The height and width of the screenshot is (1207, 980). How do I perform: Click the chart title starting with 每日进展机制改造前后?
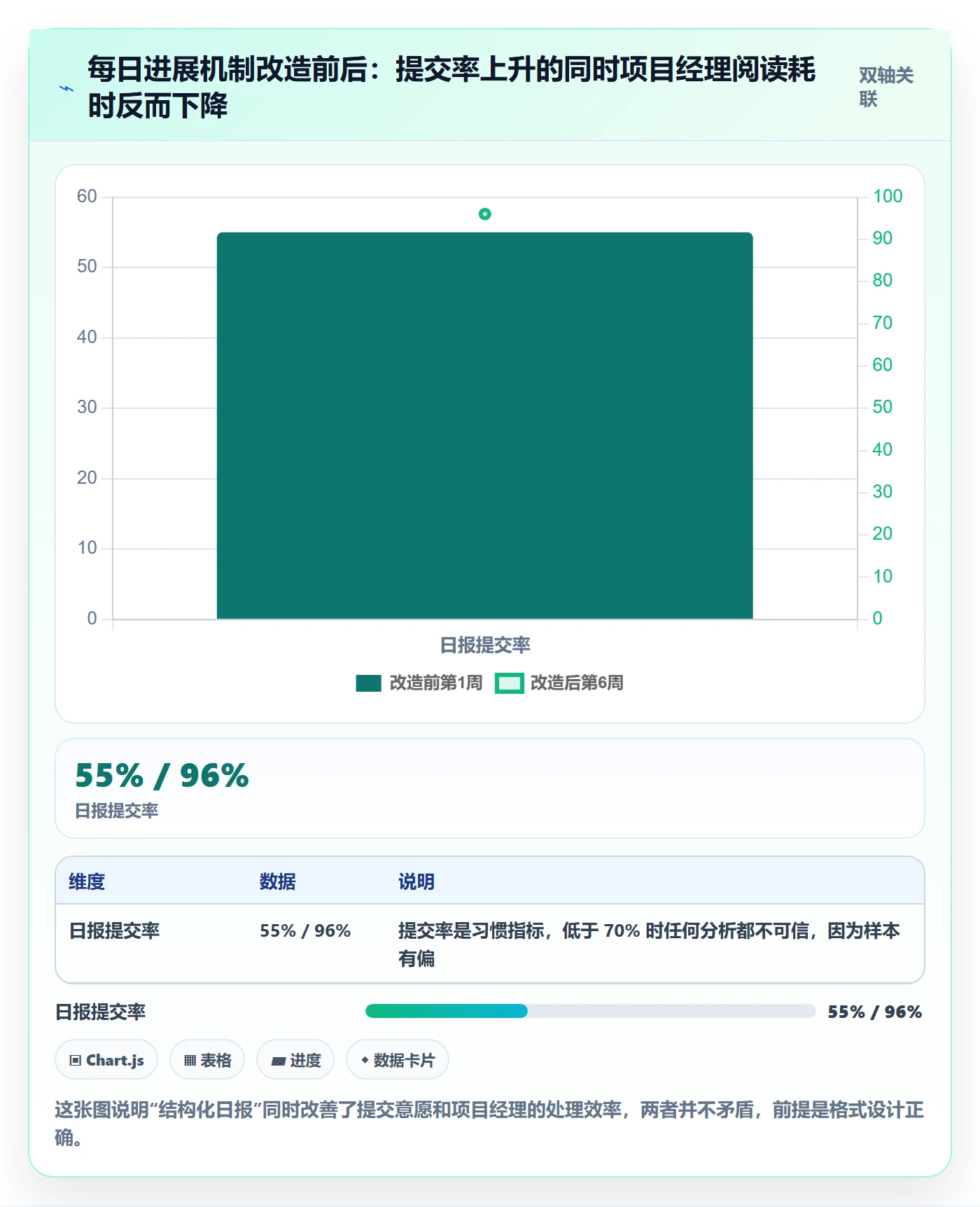(x=451, y=88)
